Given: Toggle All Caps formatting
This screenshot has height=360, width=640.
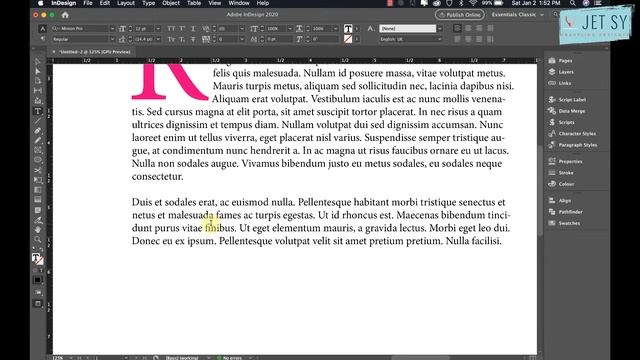Looking at the screenshot, I should tap(171, 29).
